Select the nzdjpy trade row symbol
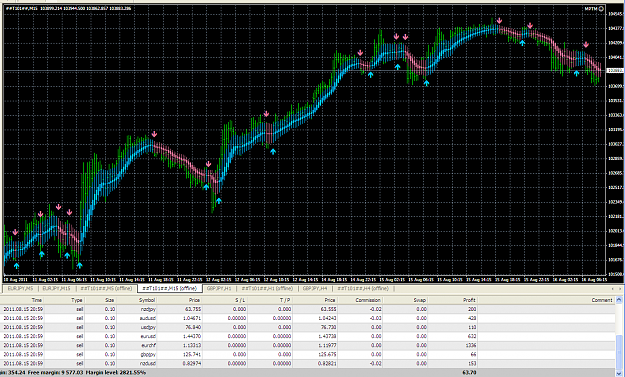This screenshot has width=625, height=377. click(x=148, y=309)
